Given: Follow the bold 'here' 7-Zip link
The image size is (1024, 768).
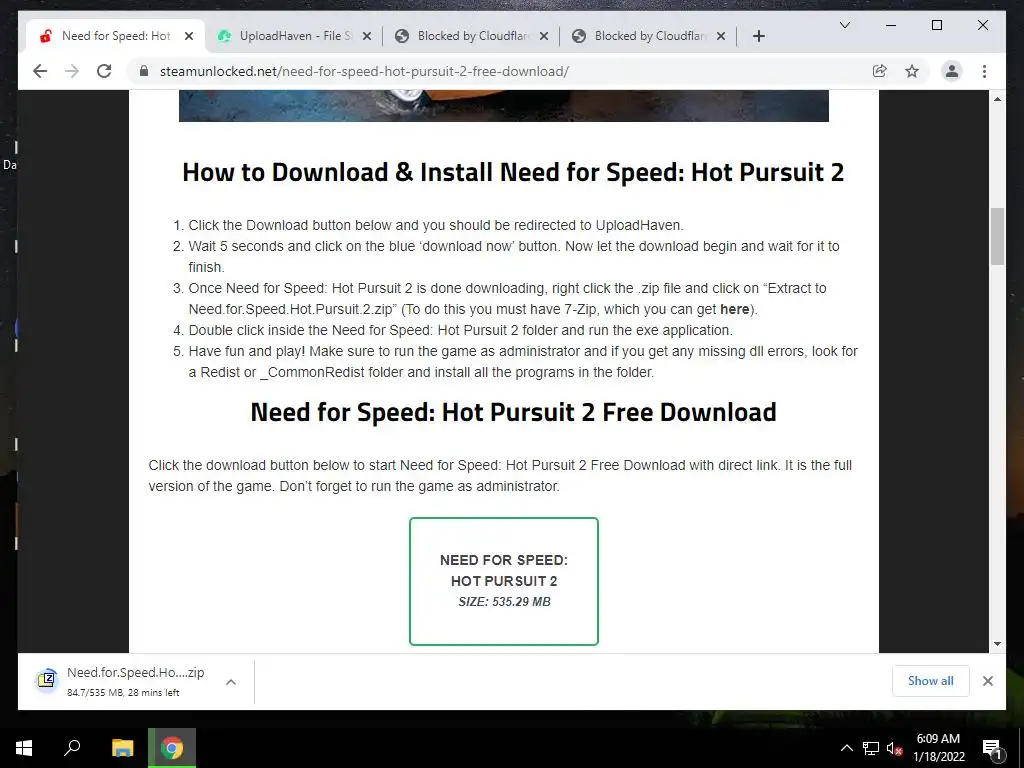Looking at the screenshot, I should tap(735, 309).
